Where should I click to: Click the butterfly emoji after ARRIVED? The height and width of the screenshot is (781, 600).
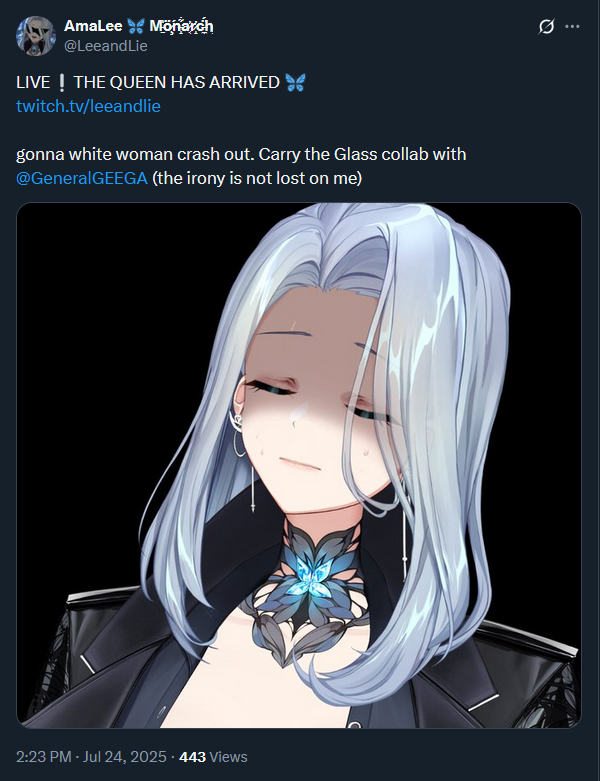296,82
